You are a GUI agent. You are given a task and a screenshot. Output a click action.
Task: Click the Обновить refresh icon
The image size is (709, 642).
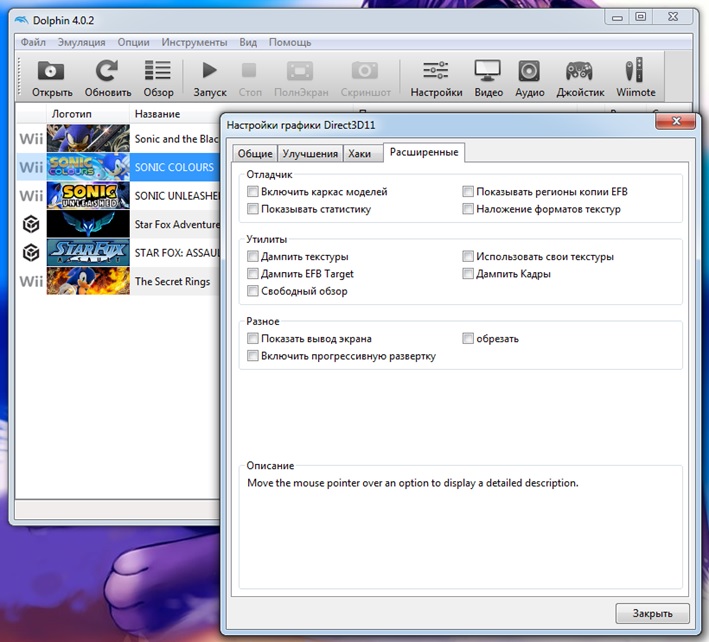click(107, 71)
